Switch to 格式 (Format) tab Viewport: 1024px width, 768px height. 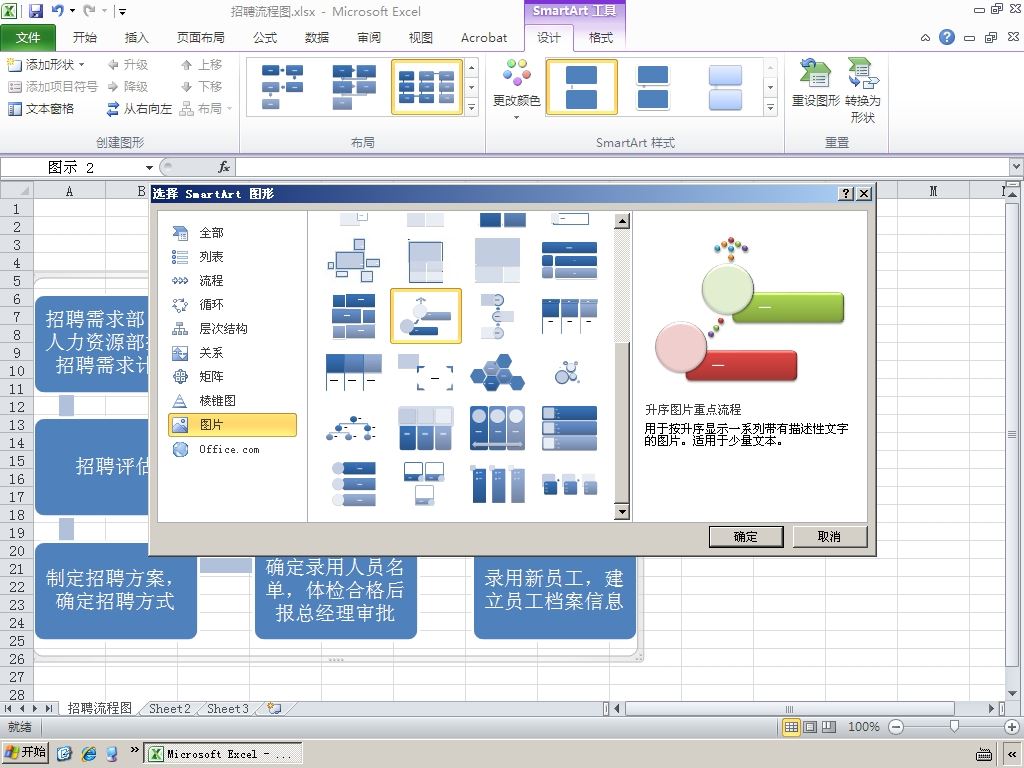coord(601,38)
